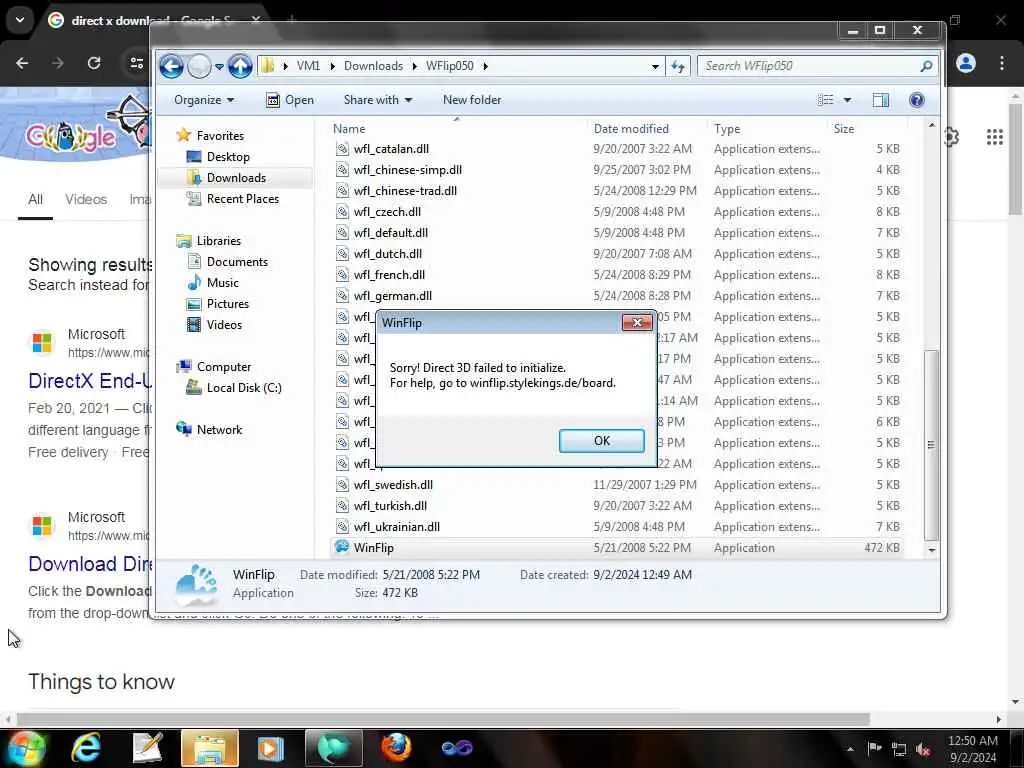The height and width of the screenshot is (768, 1024).
Task: Expand the arrow after WFlip050 in the breadcrumb
Action: click(x=486, y=66)
